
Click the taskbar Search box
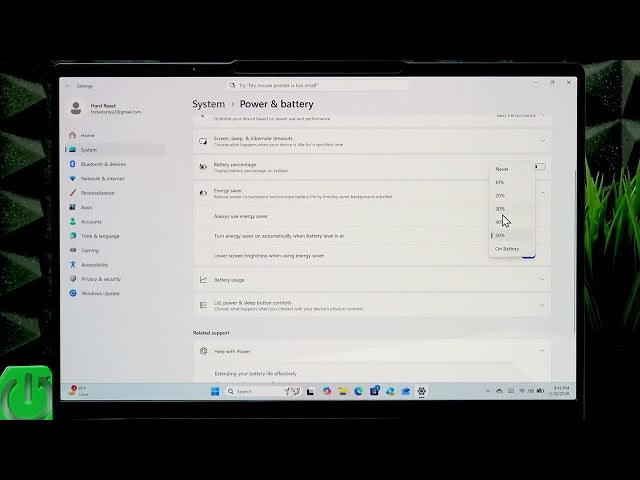tap(263, 391)
